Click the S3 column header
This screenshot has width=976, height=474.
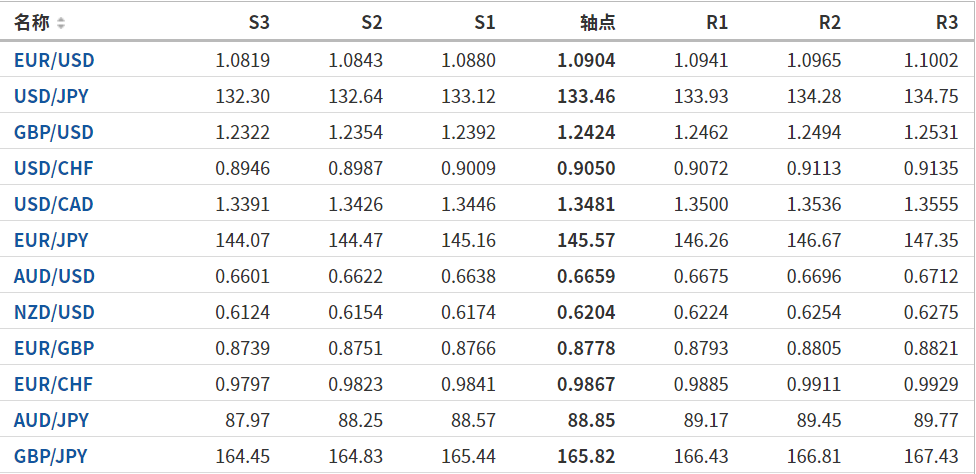point(258,22)
